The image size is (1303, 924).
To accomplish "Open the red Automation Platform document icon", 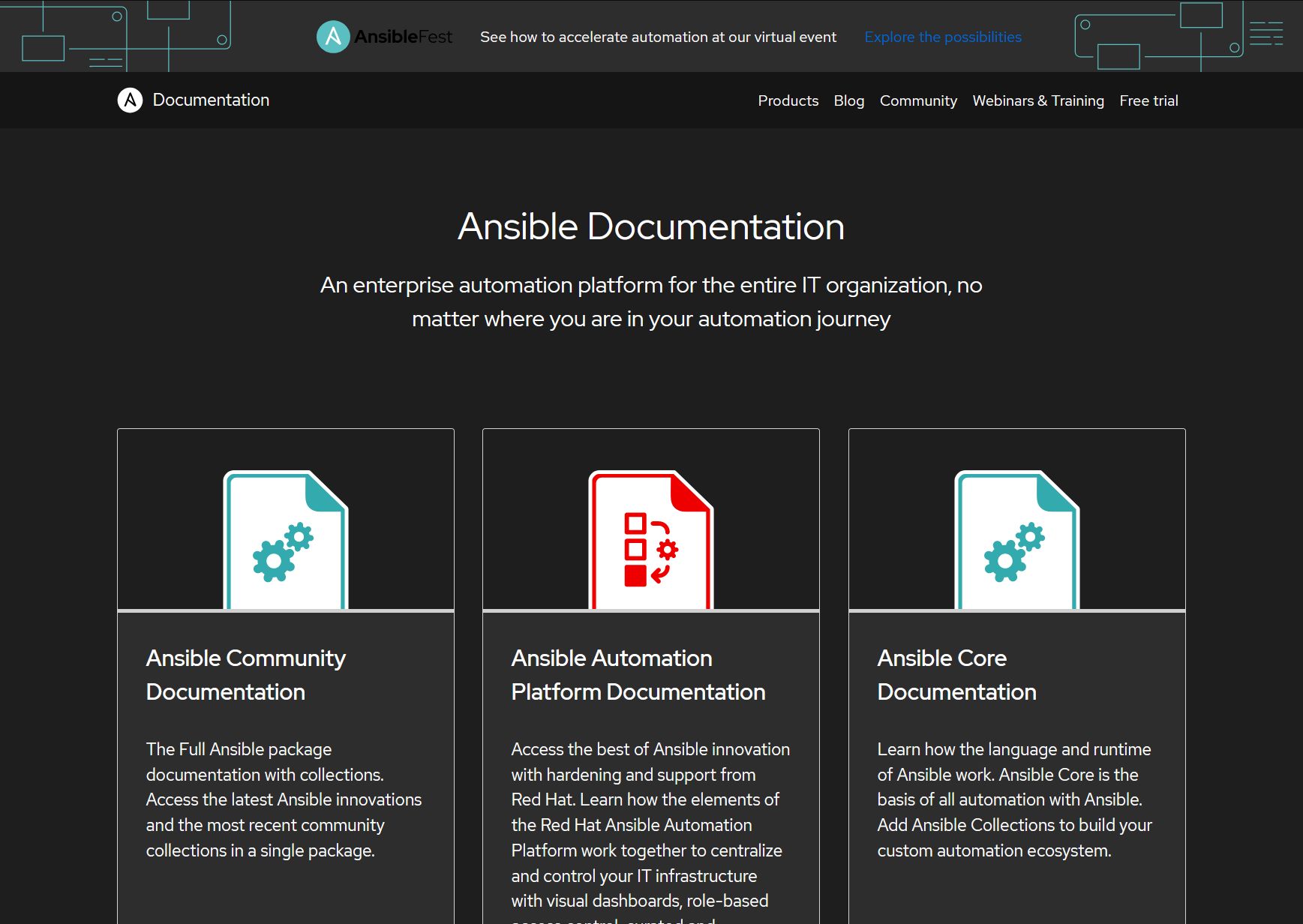I will [651, 539].
